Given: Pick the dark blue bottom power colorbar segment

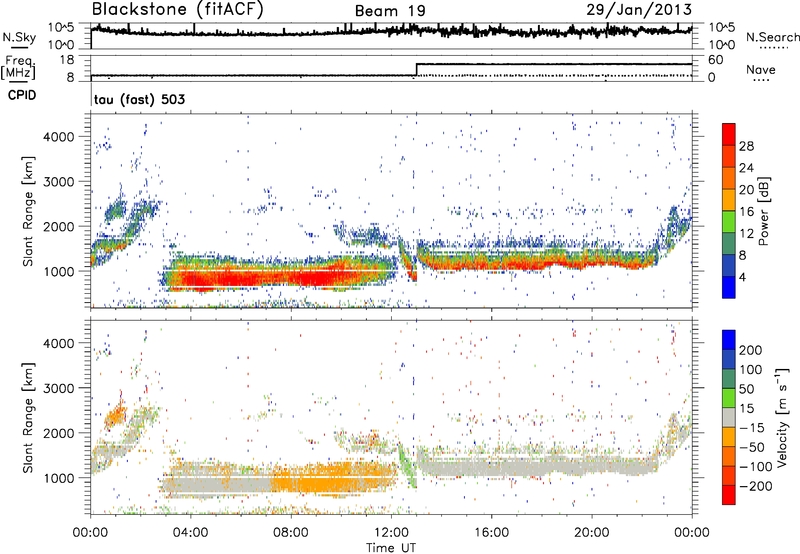Looking at the screenshot, I should (x=729, y=288).
